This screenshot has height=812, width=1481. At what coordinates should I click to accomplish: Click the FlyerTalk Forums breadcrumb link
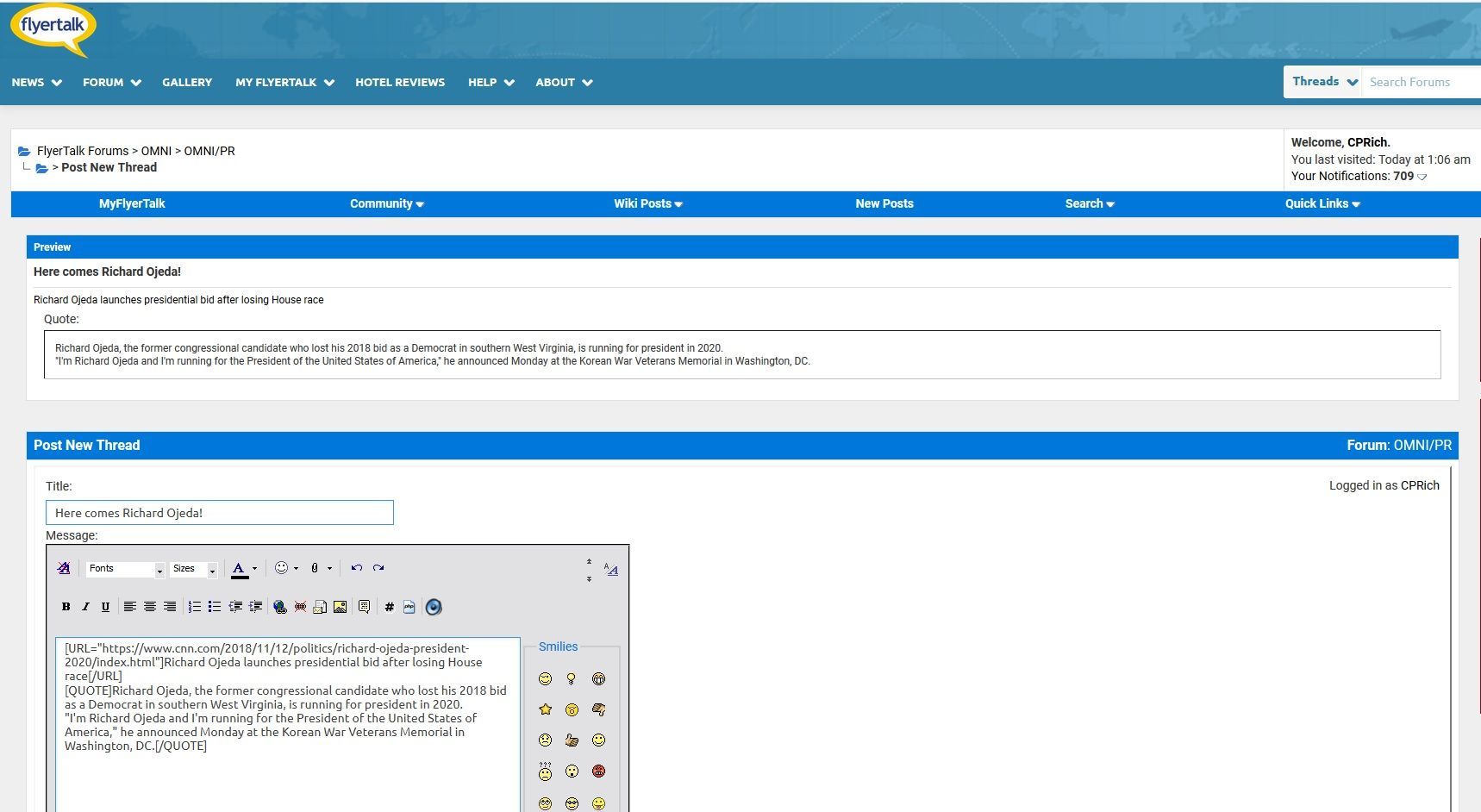pyautogui.click(x=83, y=151)
